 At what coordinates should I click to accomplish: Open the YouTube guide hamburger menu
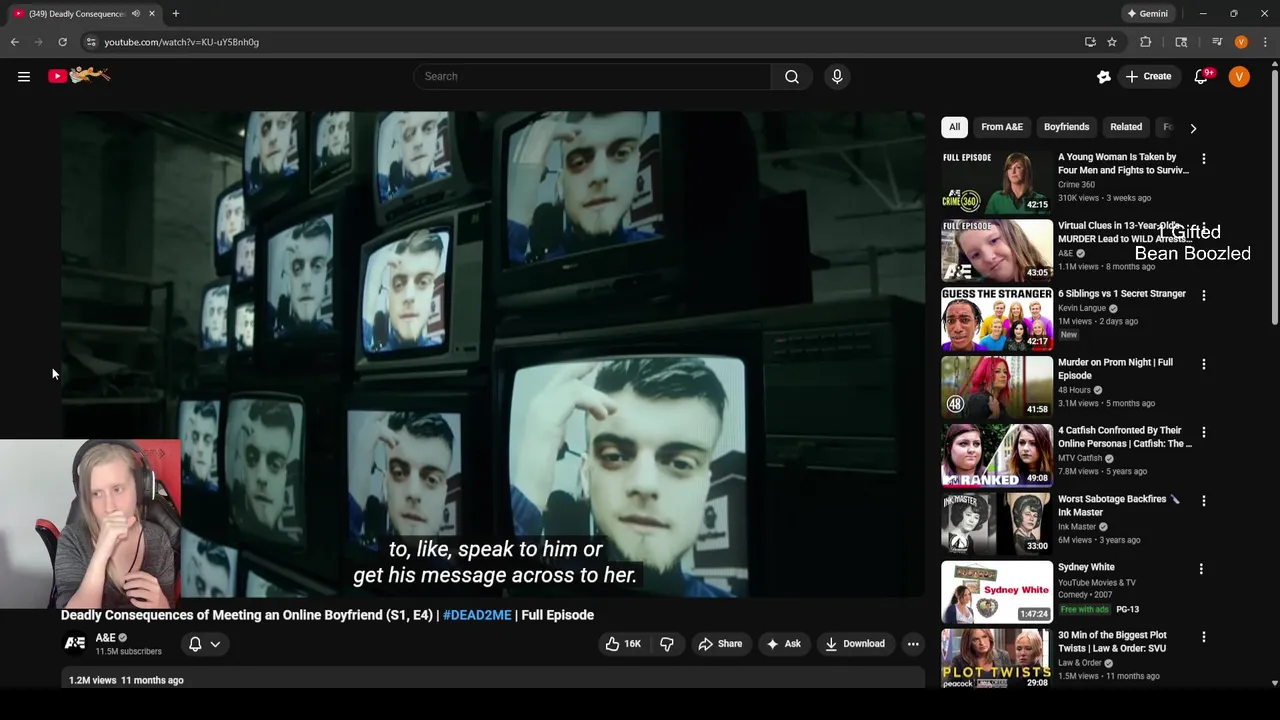tap(24, 76)
